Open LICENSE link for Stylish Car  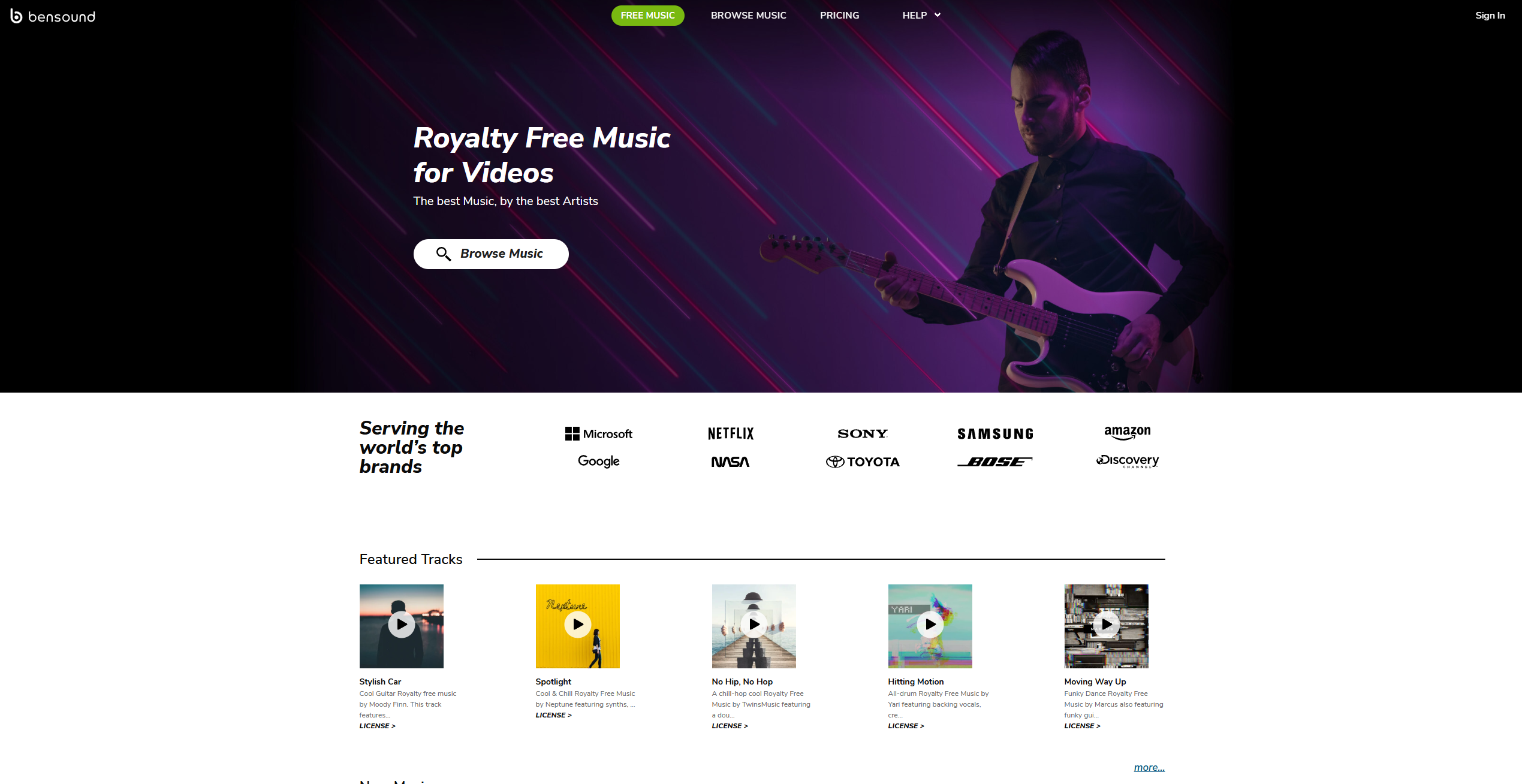tap(378, 726)
